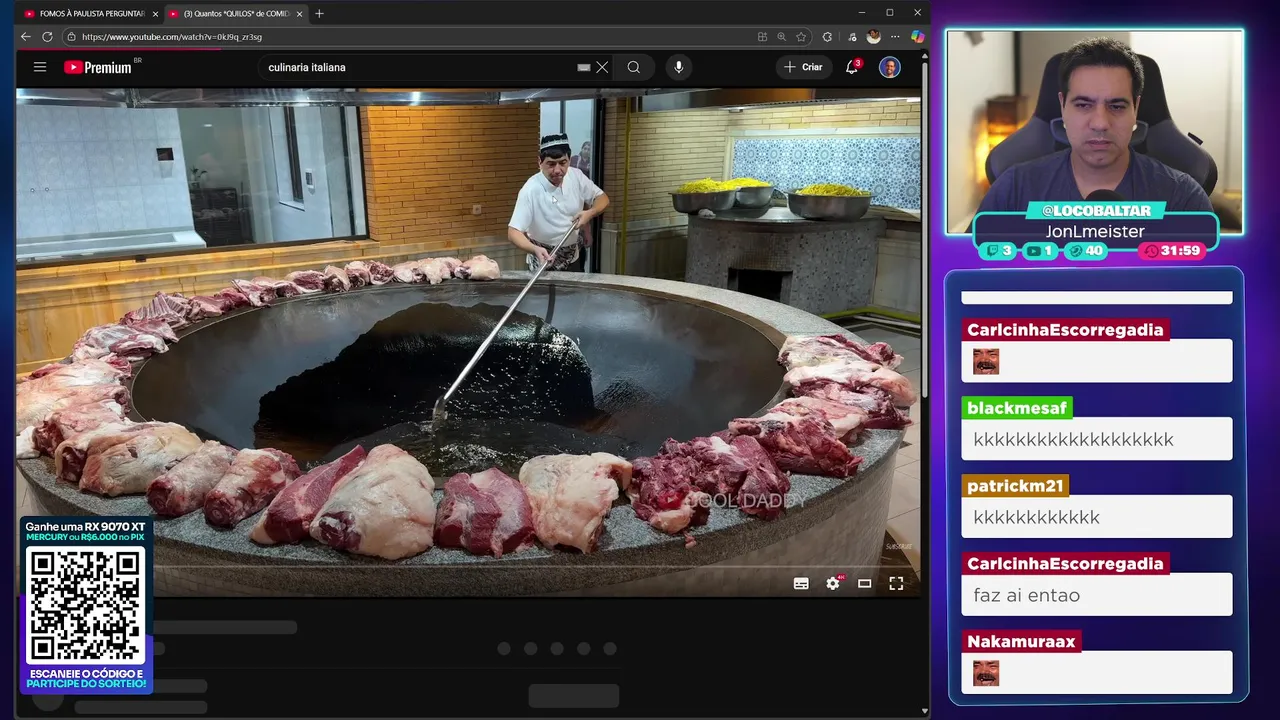Open browser settings and more menu

click(895, 37)
